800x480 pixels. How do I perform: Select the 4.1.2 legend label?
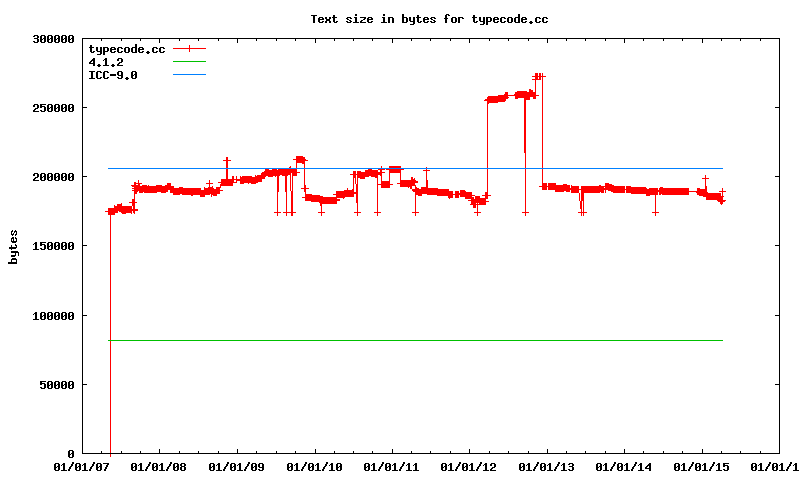click(x=106, y=61)
